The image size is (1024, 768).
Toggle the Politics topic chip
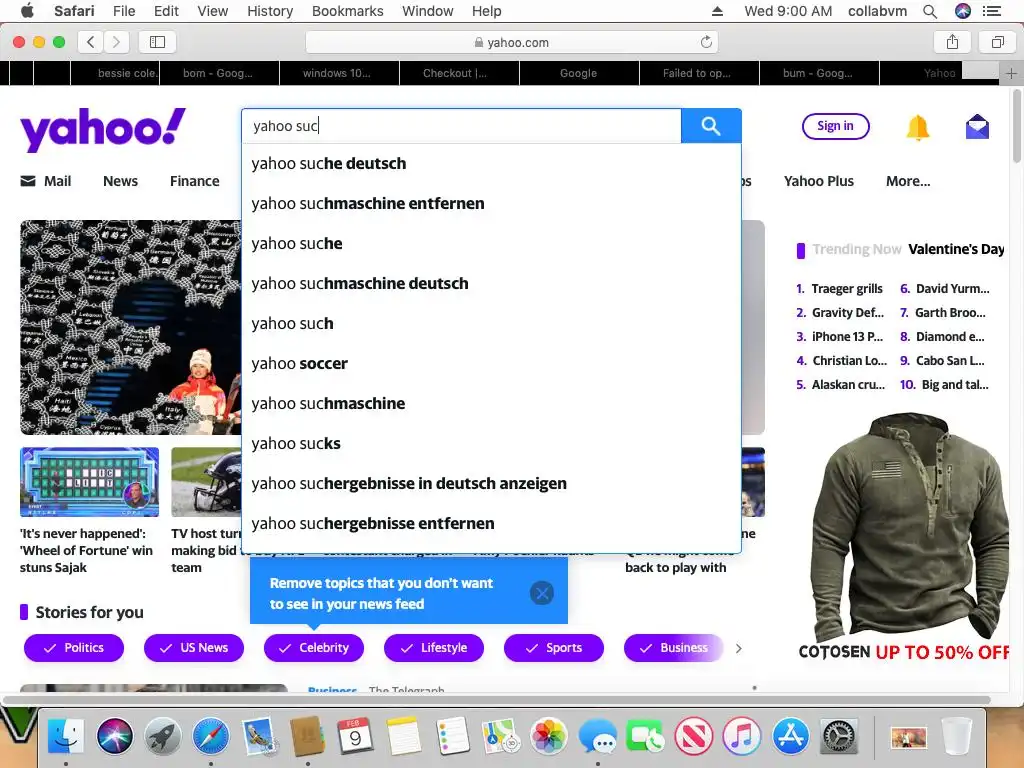(x=74, y=648)
